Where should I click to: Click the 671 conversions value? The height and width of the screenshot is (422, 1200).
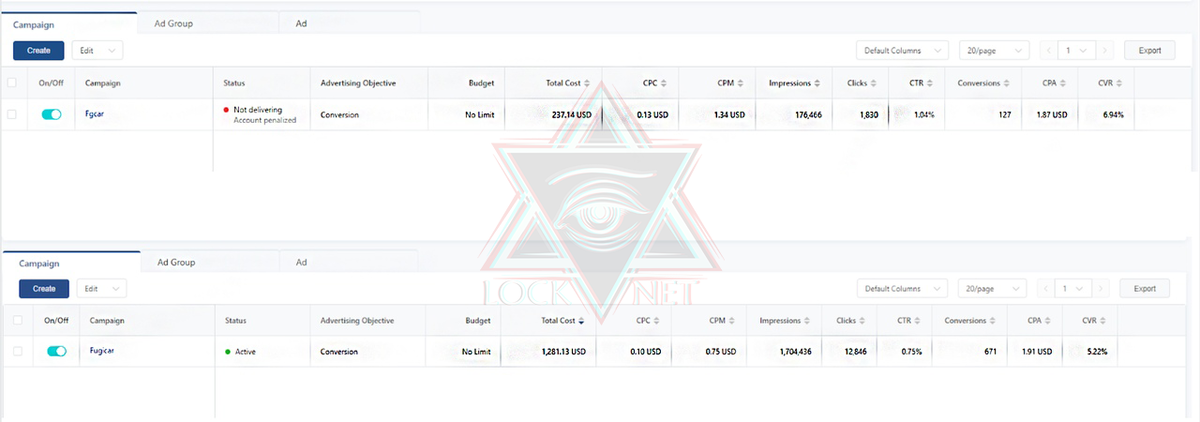tap(991, 352)
